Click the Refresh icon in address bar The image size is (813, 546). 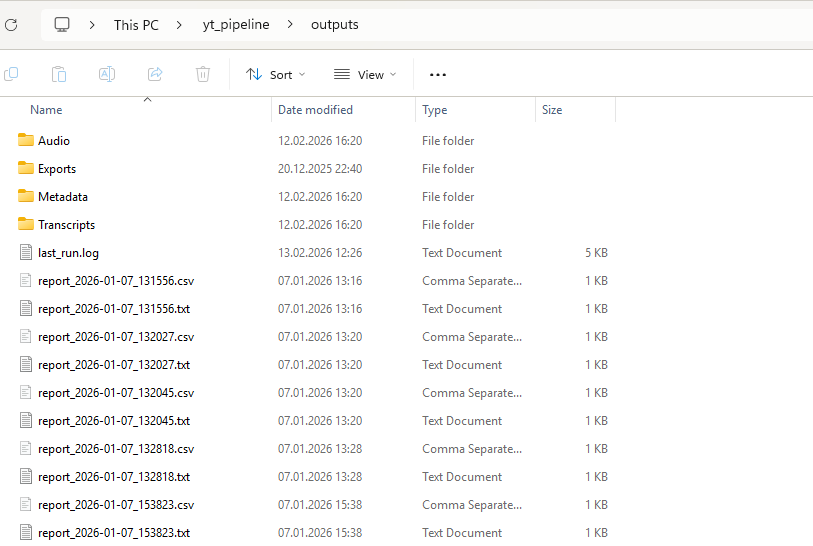(x=11, y=24)
